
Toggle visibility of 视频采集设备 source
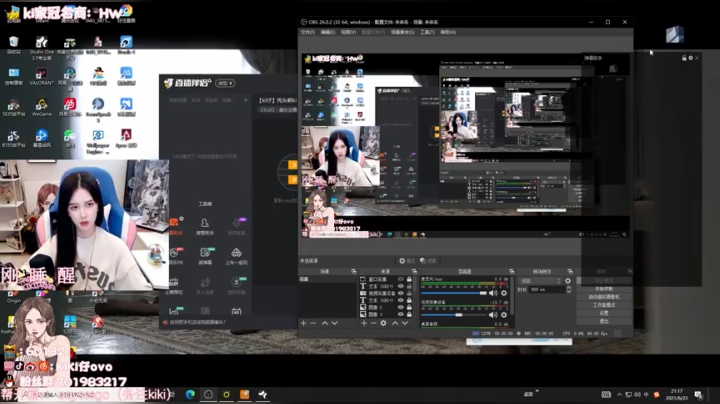(x=400, y=293)
